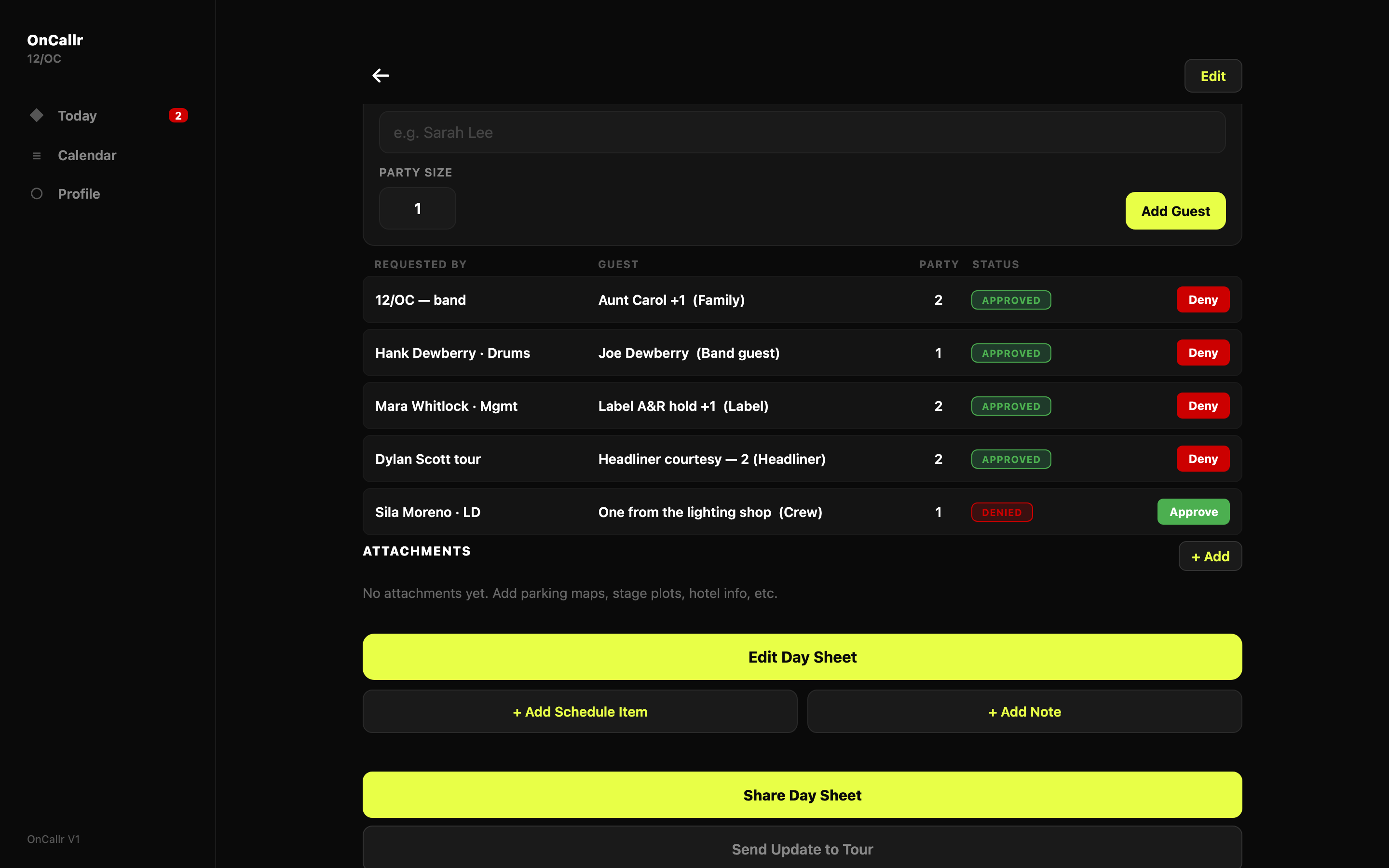Screen dimensions: 1389x868
Task: Click 'Dylan Scott tour' requester cell
Action: (x=428, y=459)
